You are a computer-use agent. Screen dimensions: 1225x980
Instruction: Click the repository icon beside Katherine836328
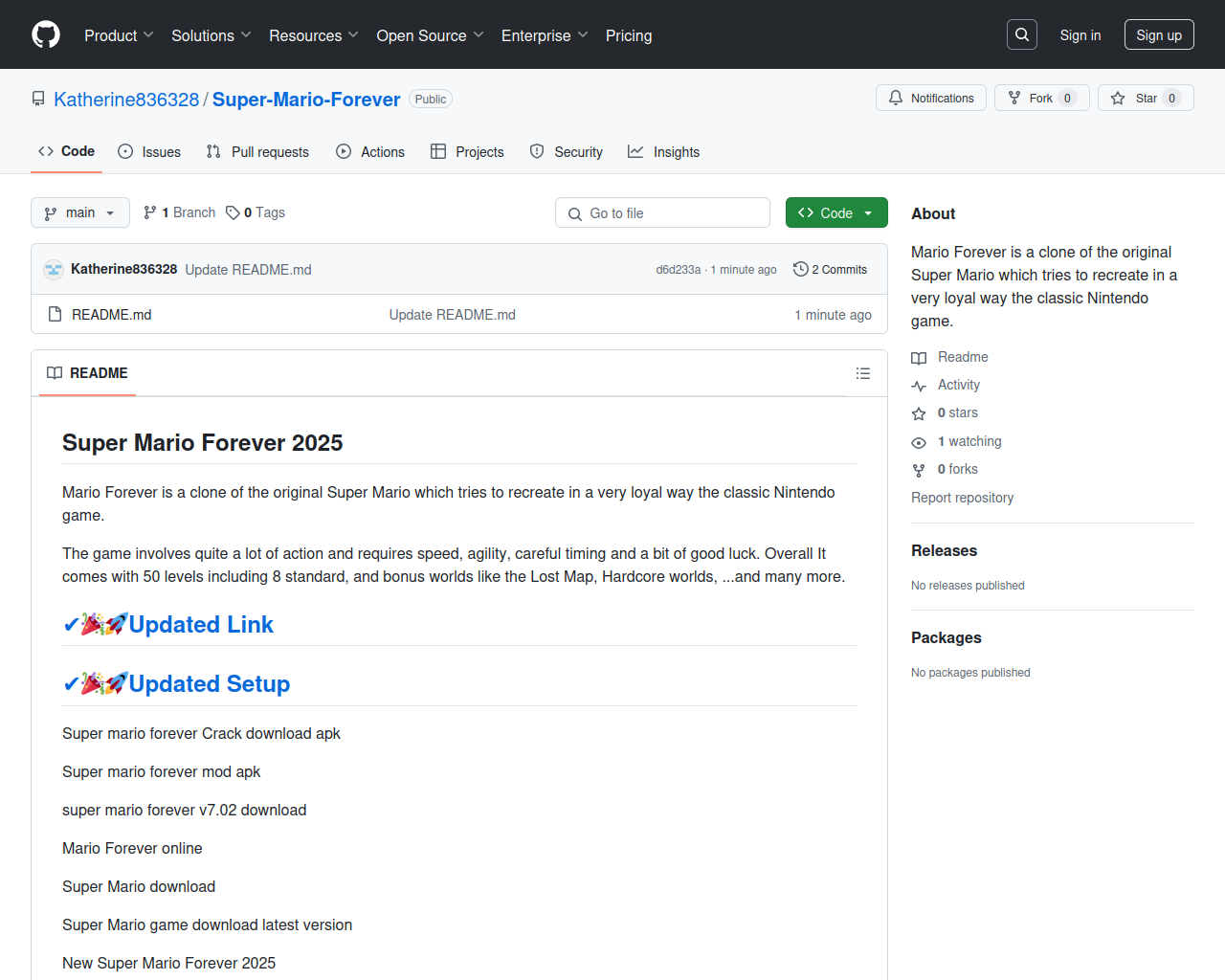[38, 100]
